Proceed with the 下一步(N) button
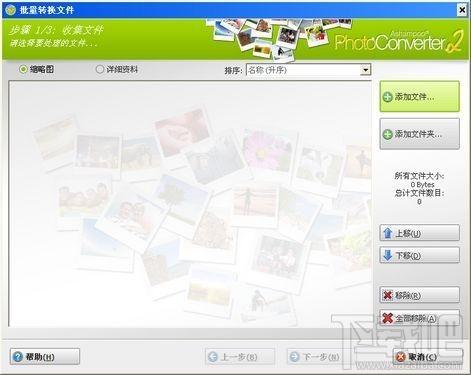 322,357
